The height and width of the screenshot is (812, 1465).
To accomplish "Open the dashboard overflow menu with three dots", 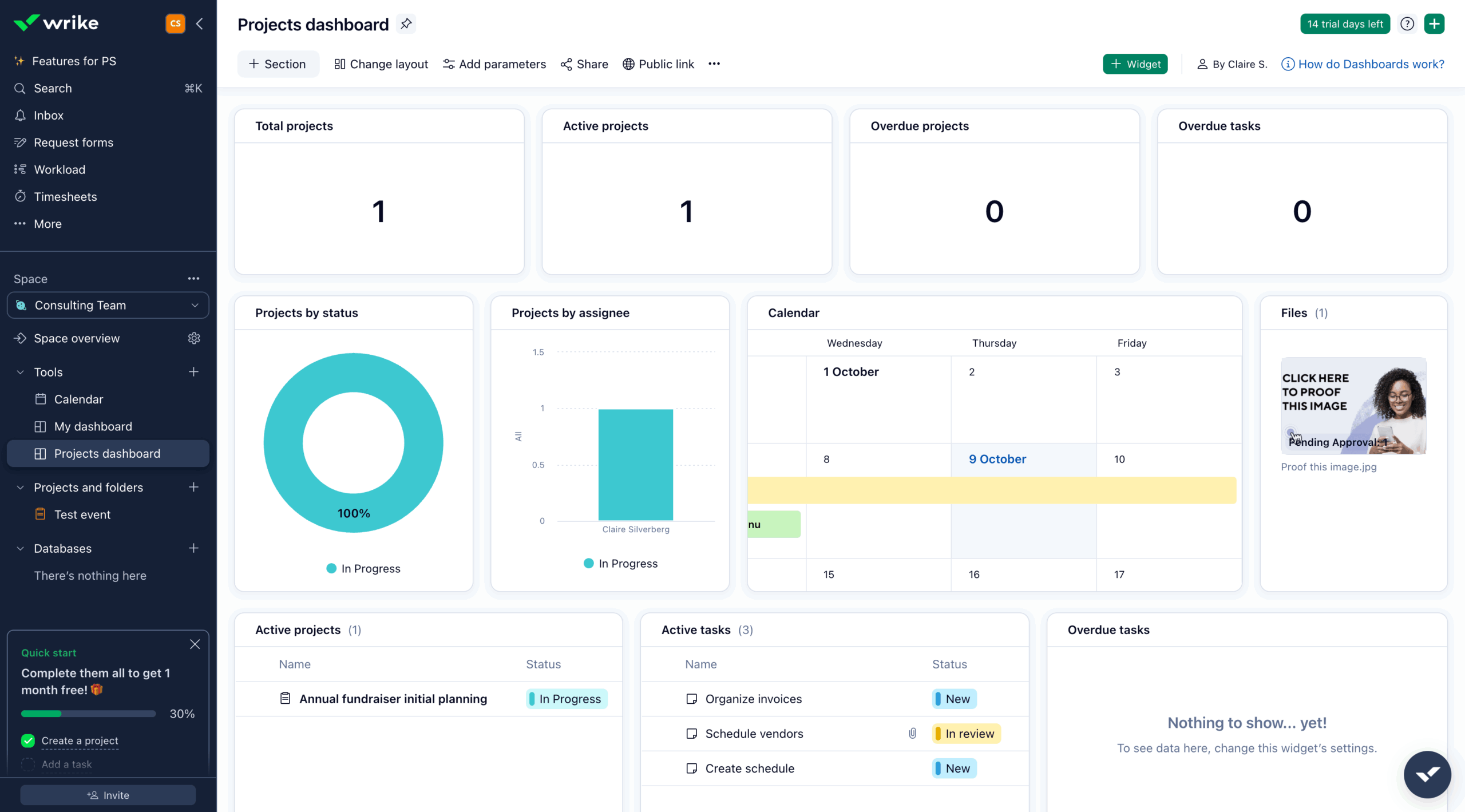I will pyautogui.click(x=714, y=64).
